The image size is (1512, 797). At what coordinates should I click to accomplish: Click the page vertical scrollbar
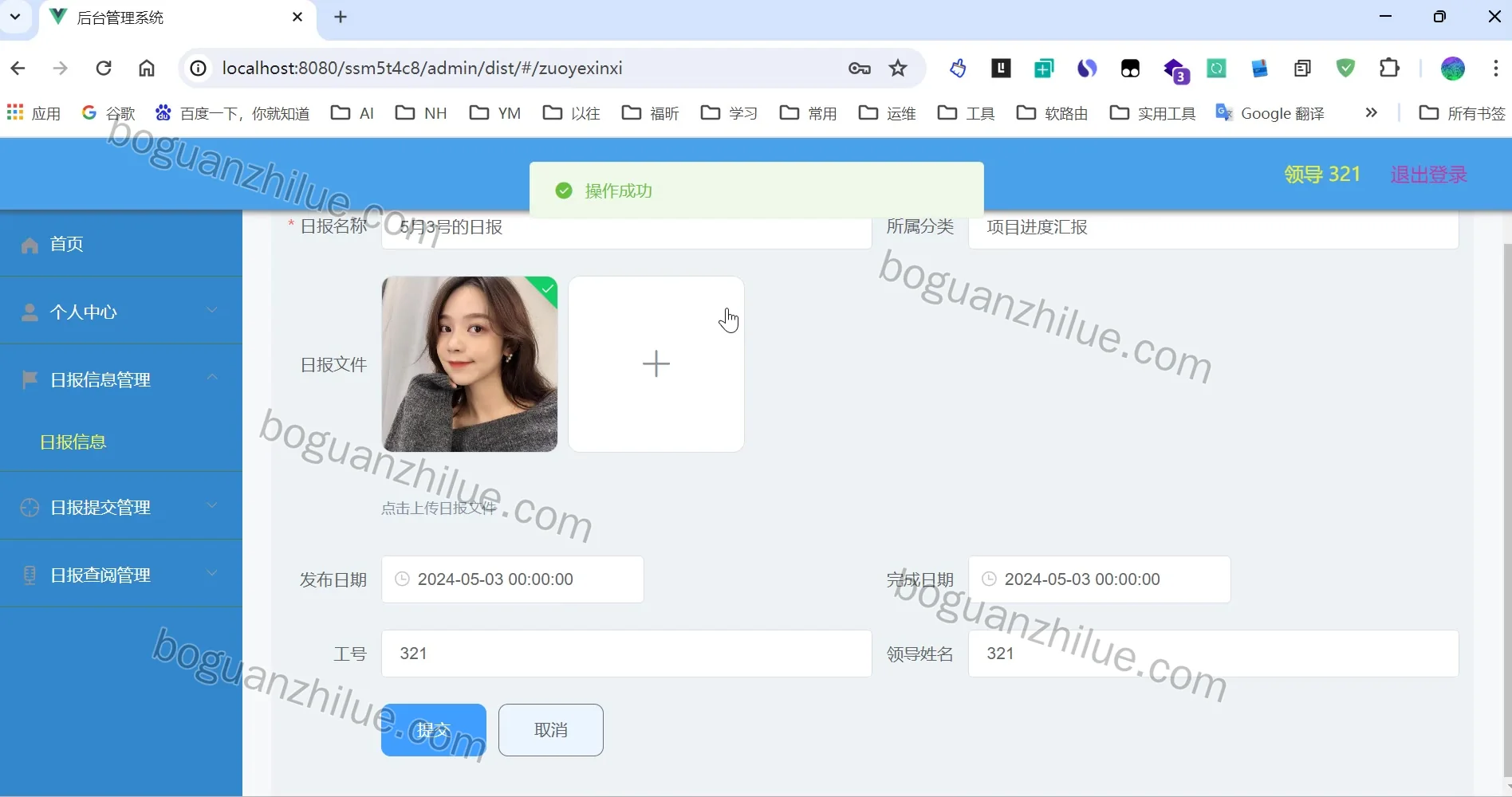tap(1507, 510)
